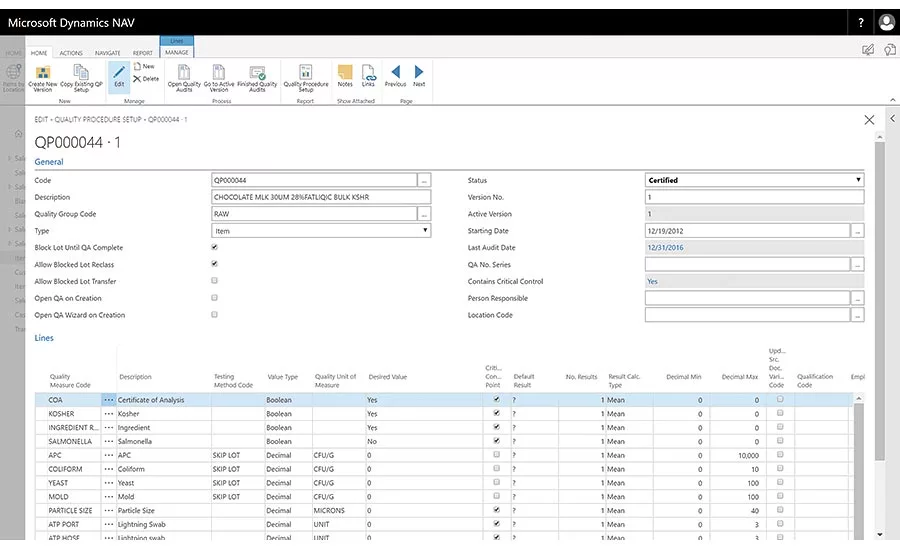This screenshot has width=900, height=550.
Task: Switch to the HOME ribbon tab
Action: pyautogui.click(x=39, y=53)
